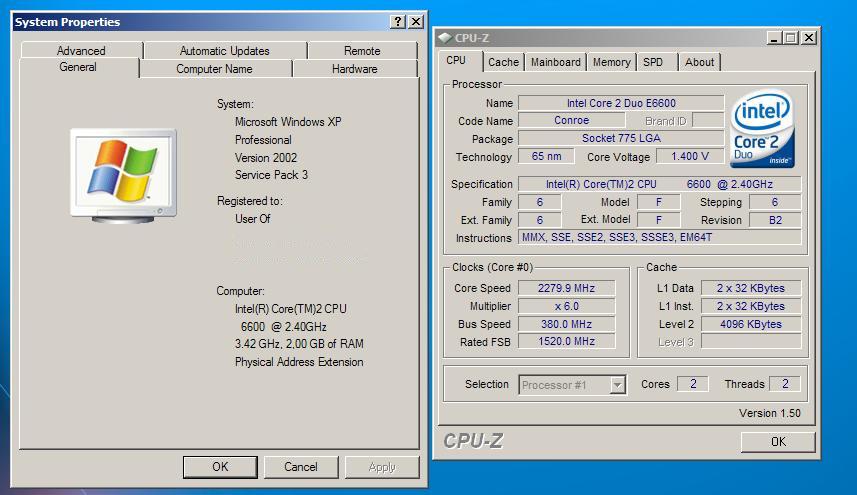Click the Revision value B2
Screen dimensions: 857x495
click(775, 220)
